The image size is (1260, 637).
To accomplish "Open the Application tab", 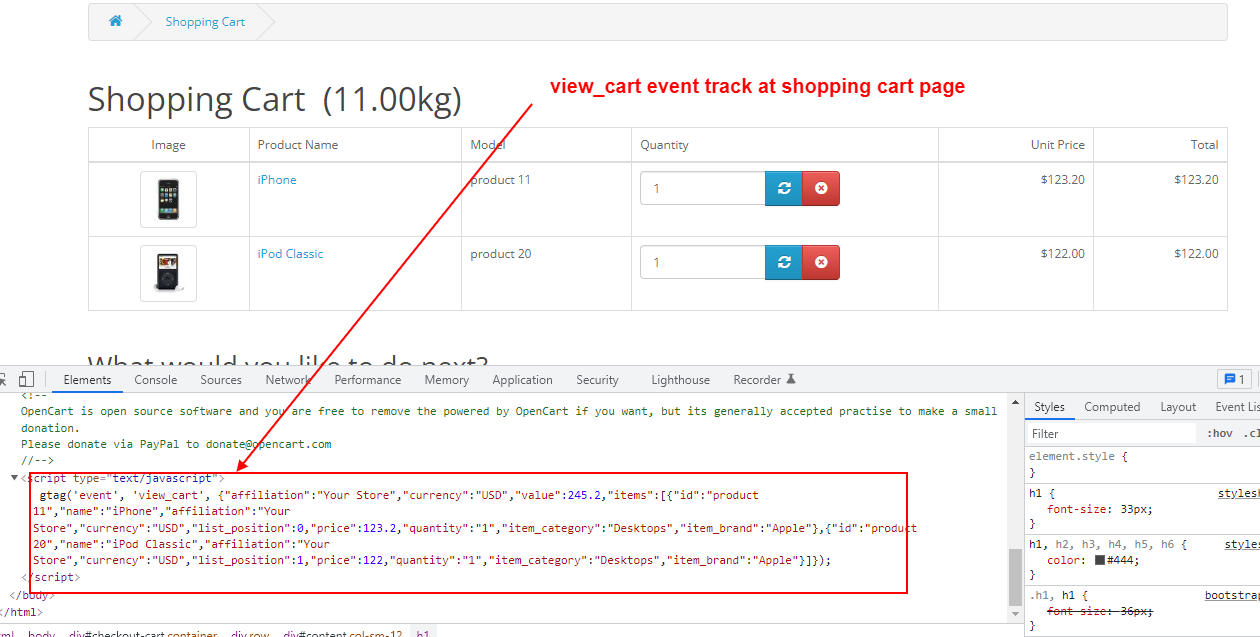I will click(522, 380).
